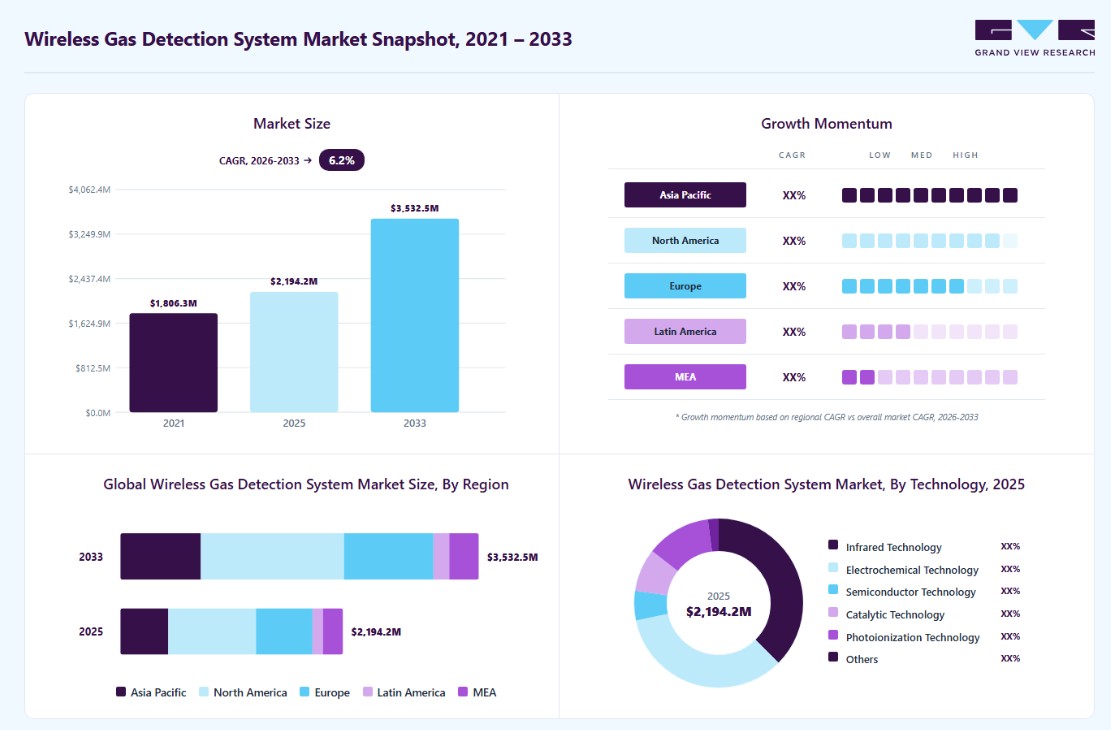Click the MEA swatch in region legend
The width and height of the screenshot is (1111, 730).
pyautogui.click(x=463, y=692)
